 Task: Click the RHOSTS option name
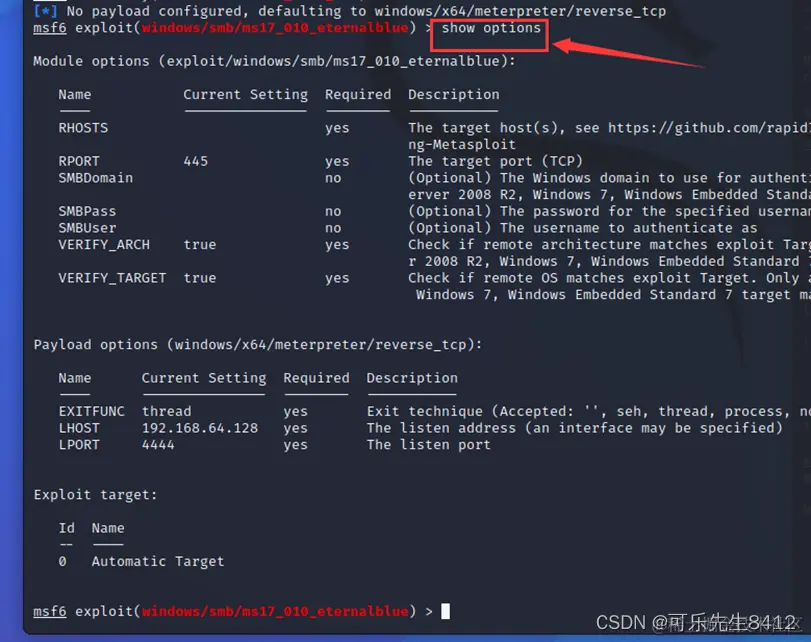(x=83, y=128)
